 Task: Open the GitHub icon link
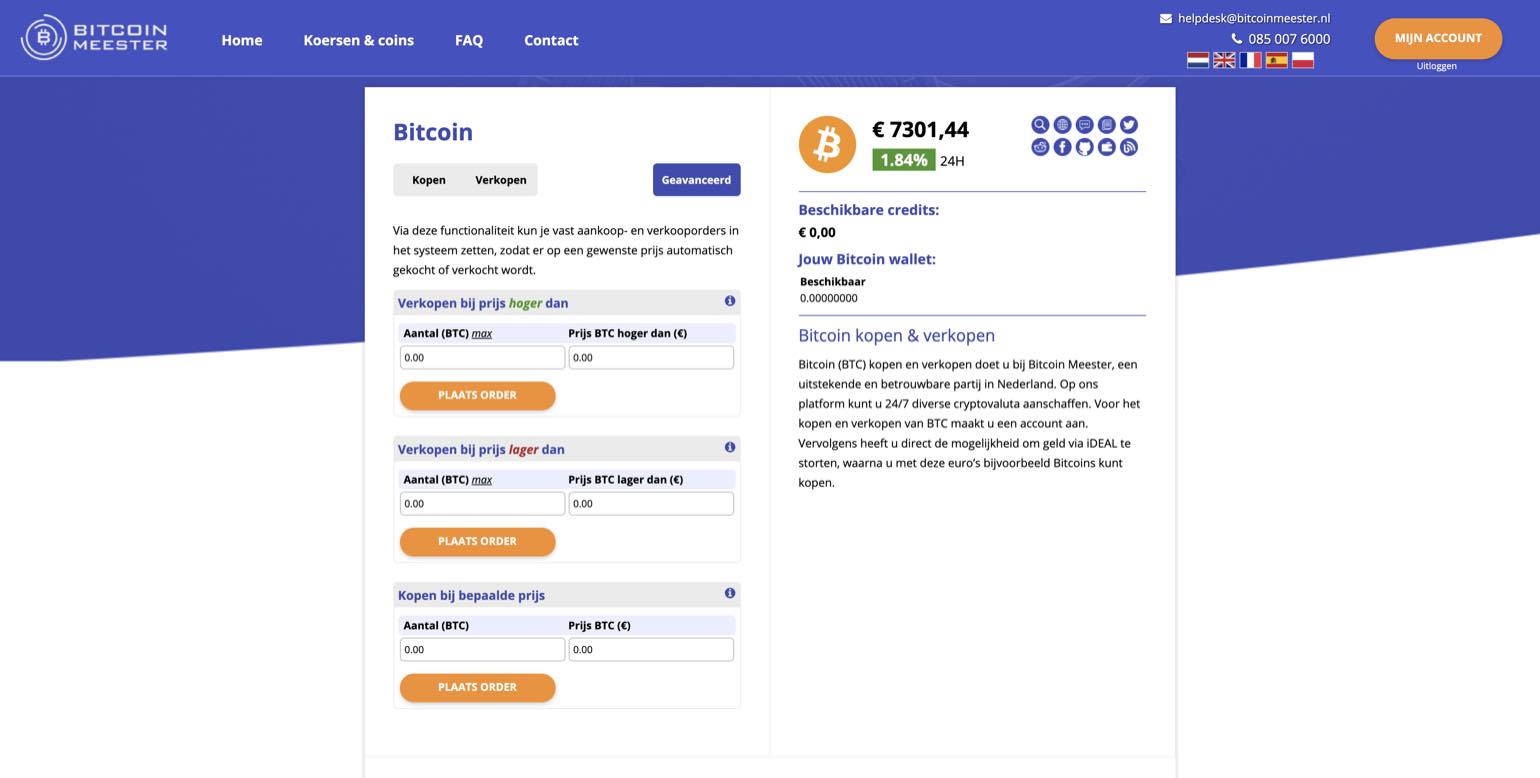tap(1084, 147)
